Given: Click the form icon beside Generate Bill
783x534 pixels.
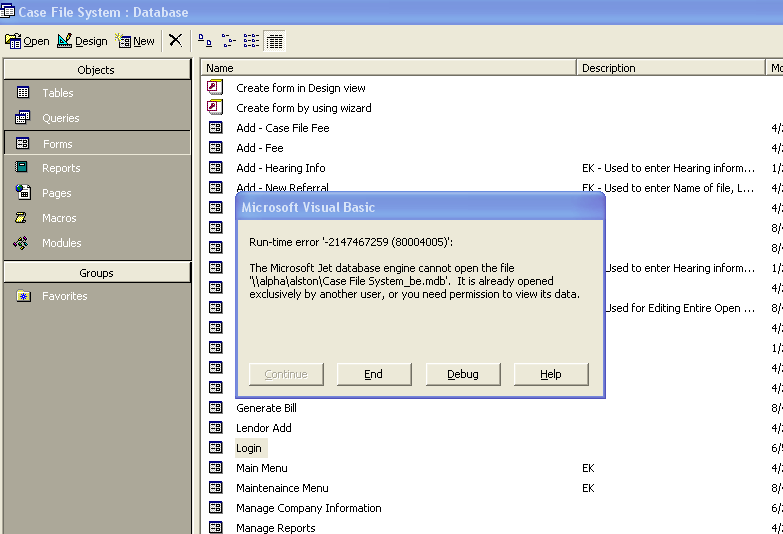Looking at the screenshot, I should pyautogui.click(x=215, y=408).
